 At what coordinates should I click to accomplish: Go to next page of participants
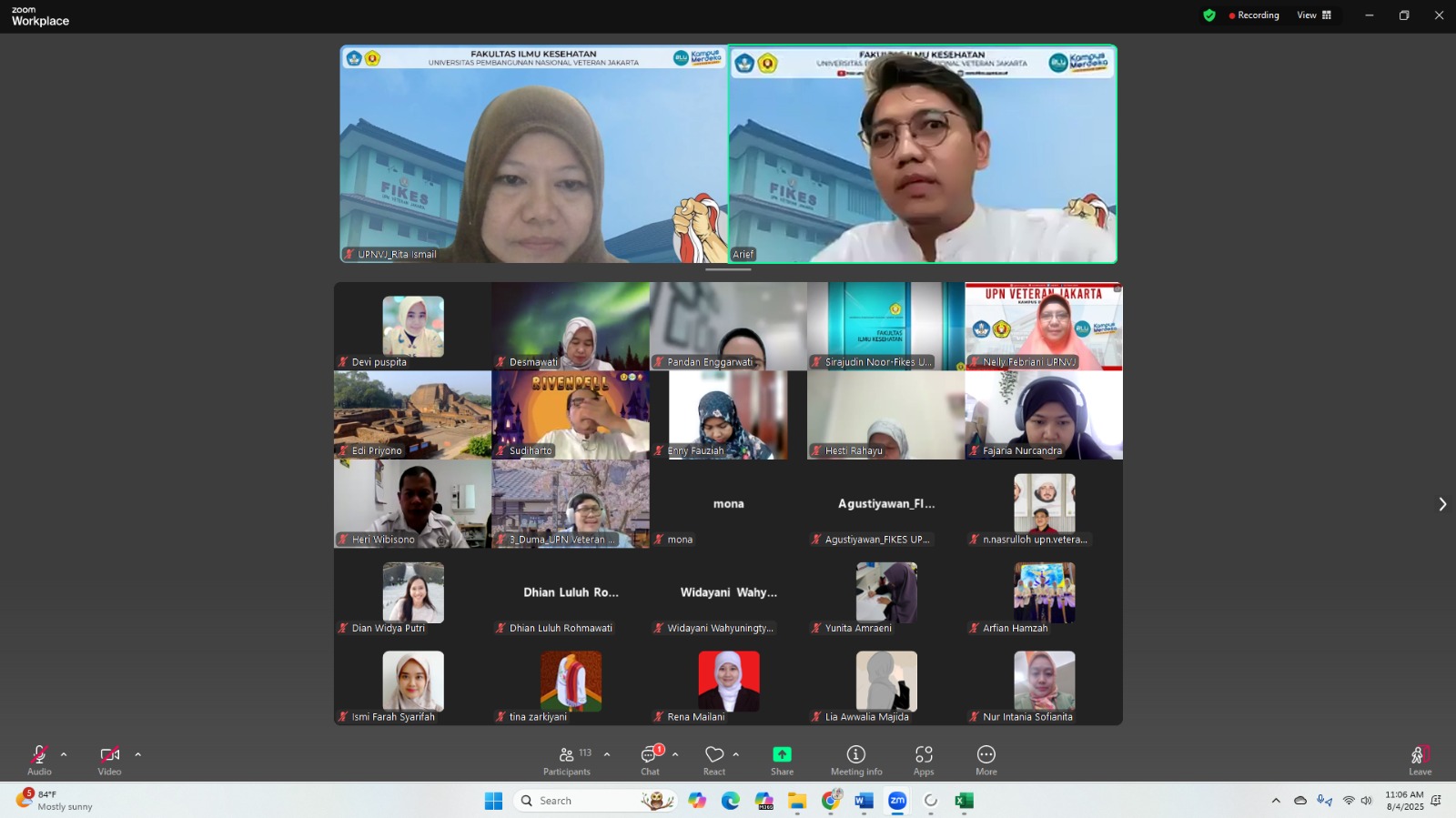1441,504
